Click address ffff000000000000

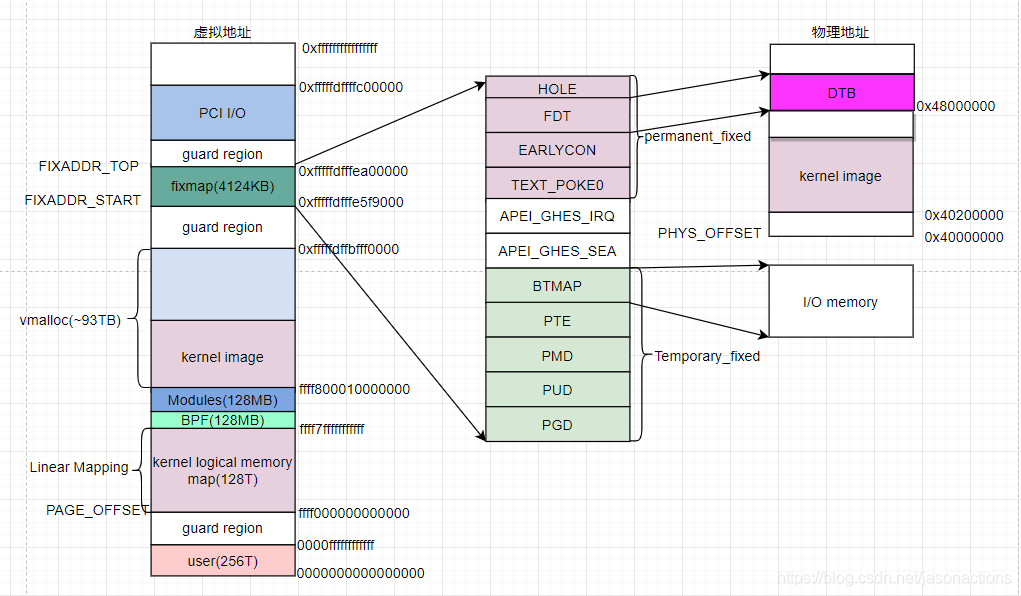(354, 513)
